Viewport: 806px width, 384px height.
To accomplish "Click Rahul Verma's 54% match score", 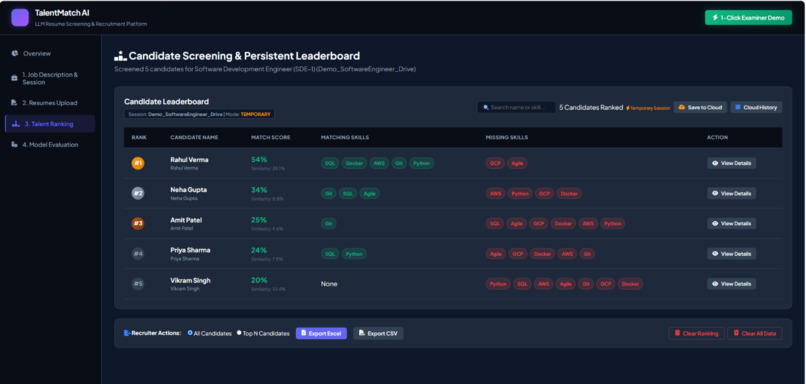I will pos(259,159).
